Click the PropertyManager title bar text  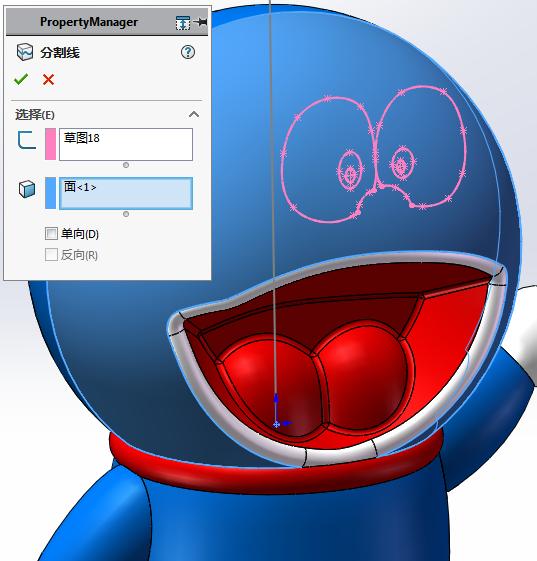(x=89, y=22)
